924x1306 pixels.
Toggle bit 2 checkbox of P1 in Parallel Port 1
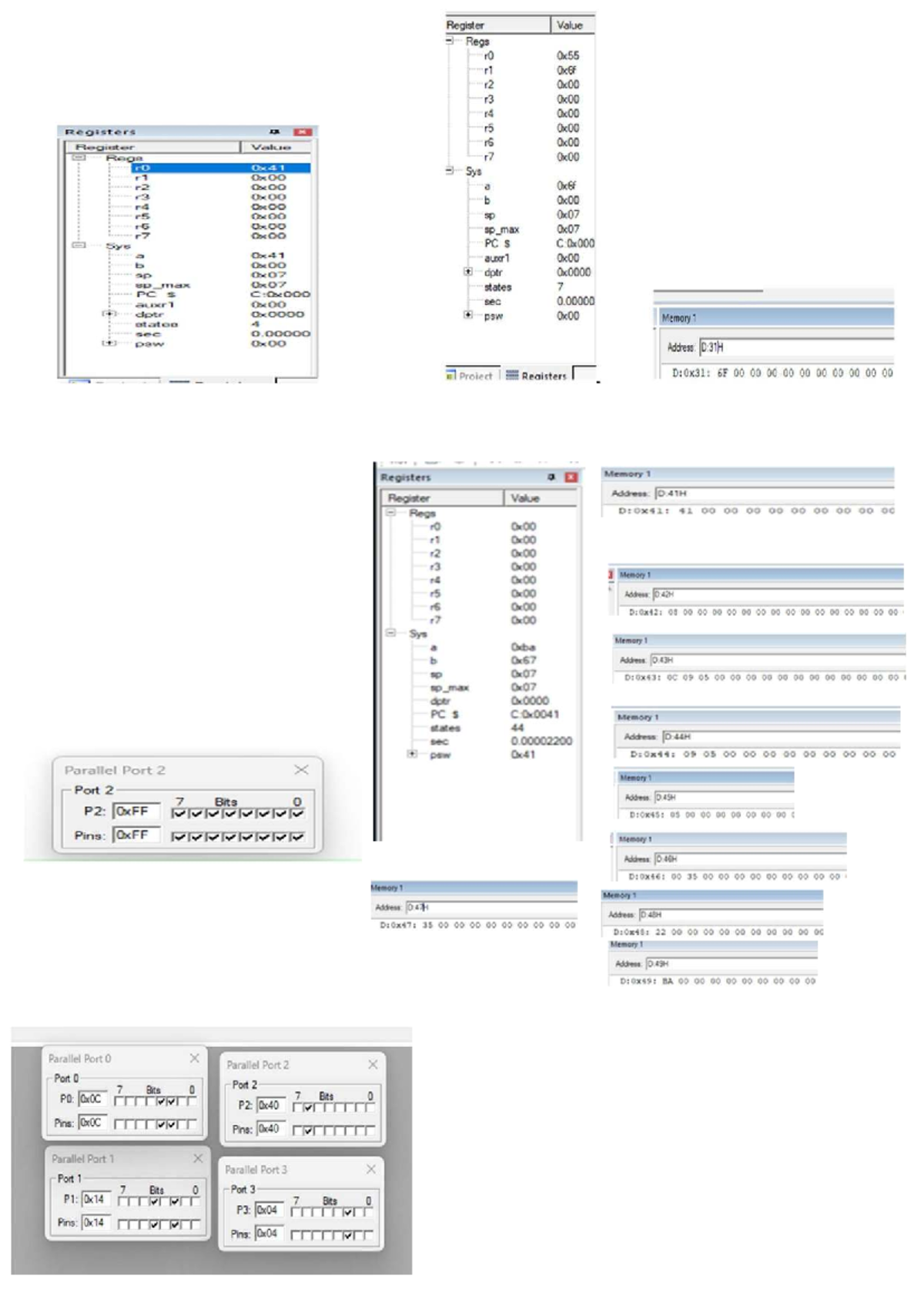(175, 1201)
